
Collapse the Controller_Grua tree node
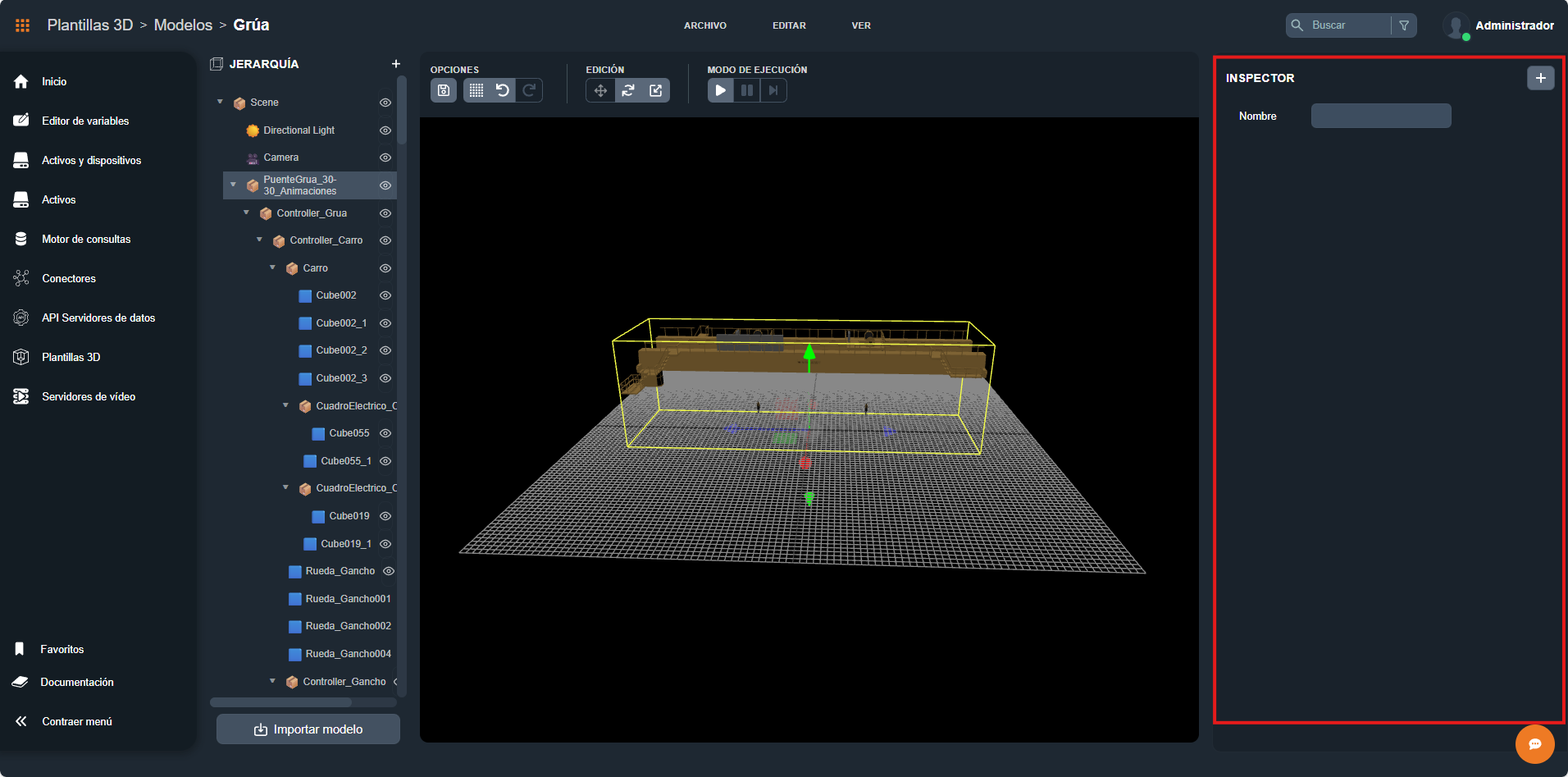tap(246, 213)
